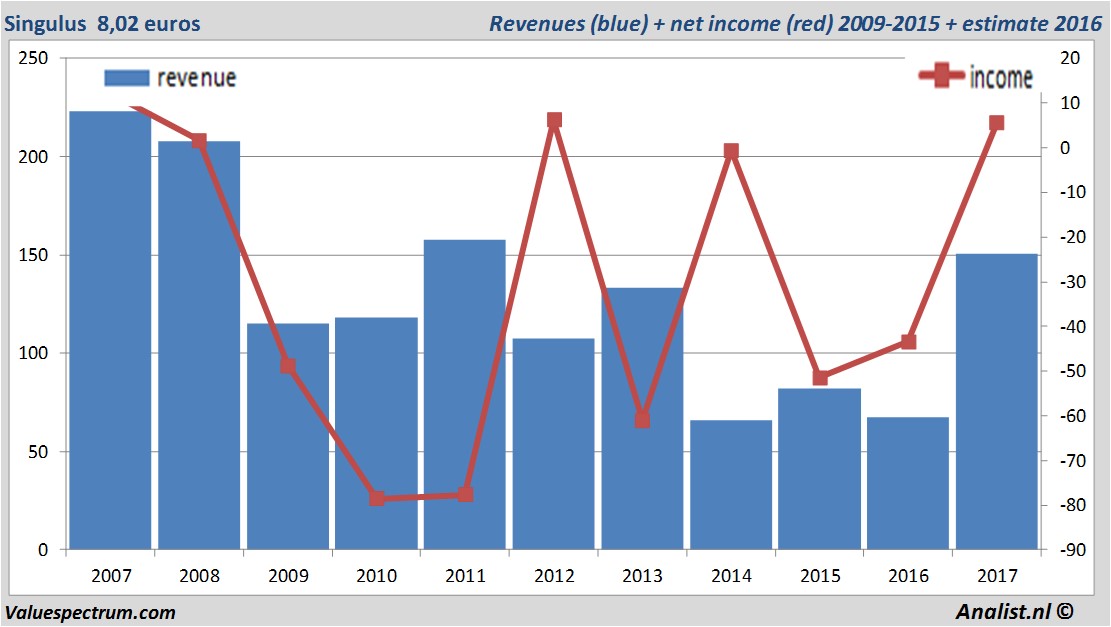This screenshot has width=1111, height=627.
Task: Click the 150 revenue axis label
Action: pos(33,255)
